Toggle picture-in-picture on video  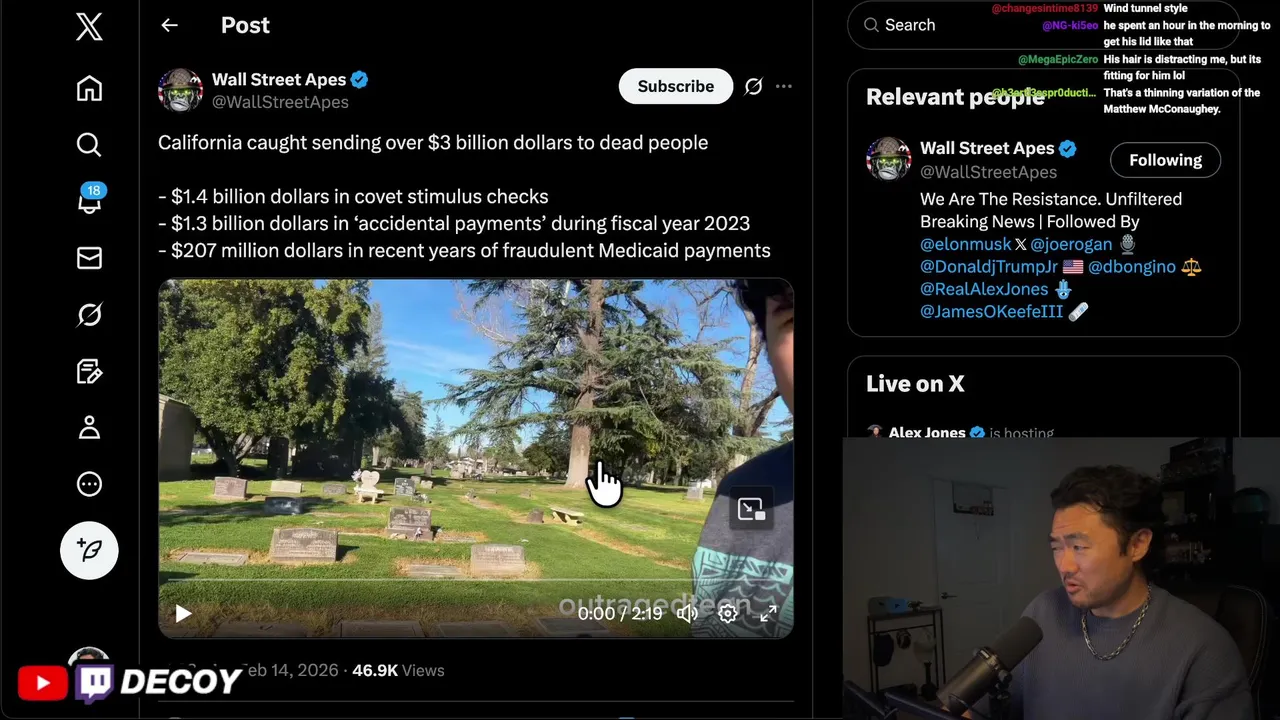751,509
